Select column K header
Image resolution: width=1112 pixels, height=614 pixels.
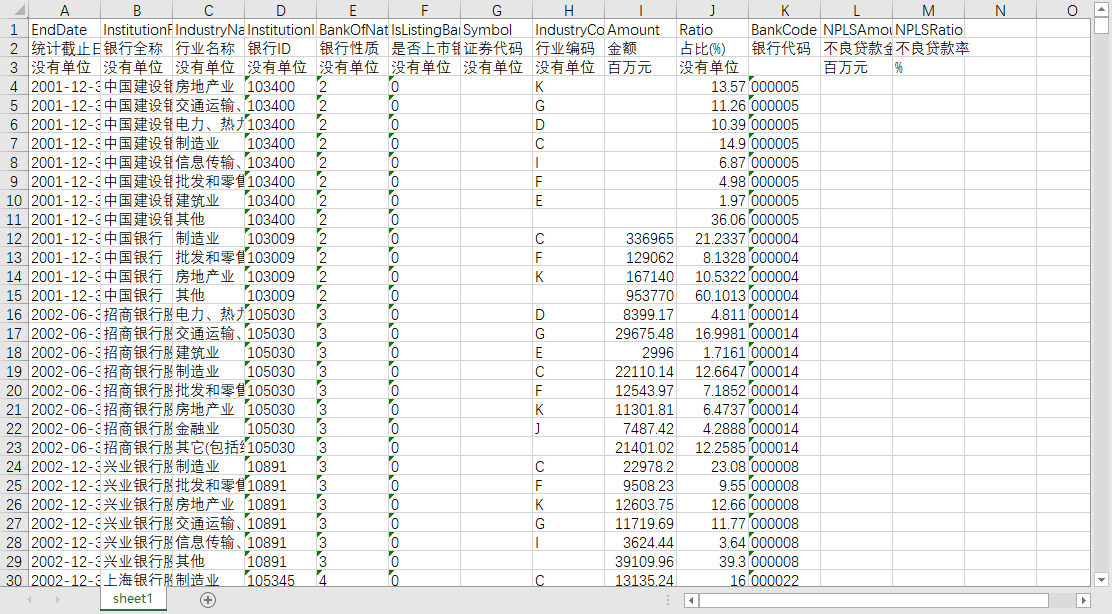point(784,11)
